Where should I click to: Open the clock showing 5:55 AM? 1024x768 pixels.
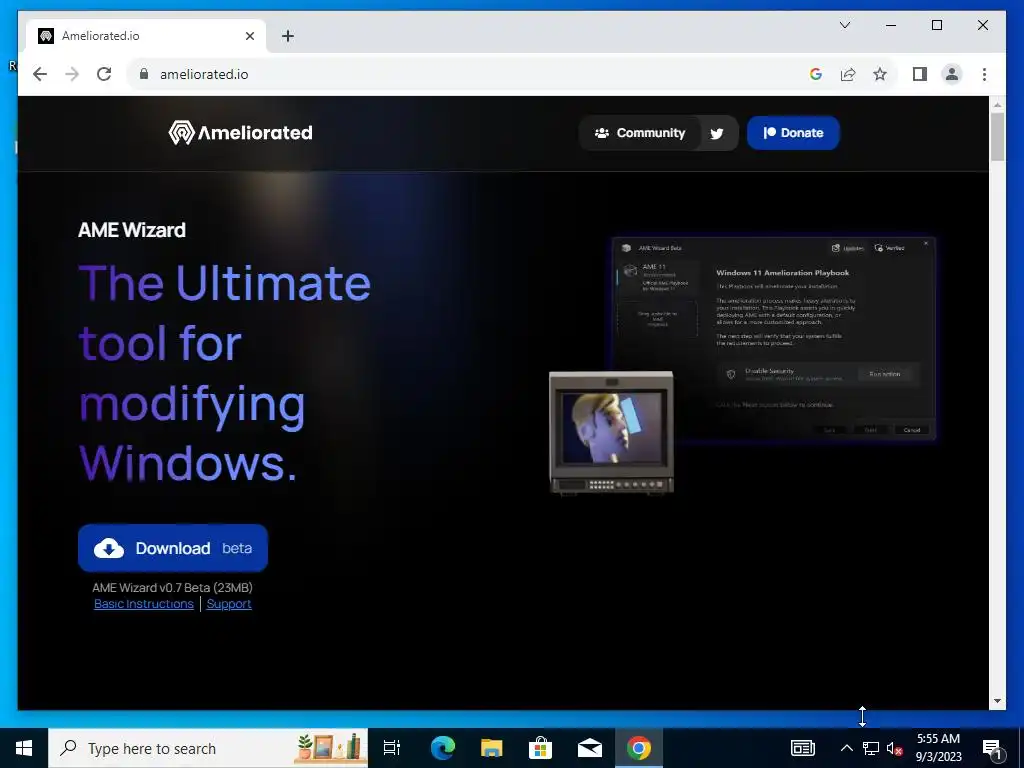click(938, 748)
